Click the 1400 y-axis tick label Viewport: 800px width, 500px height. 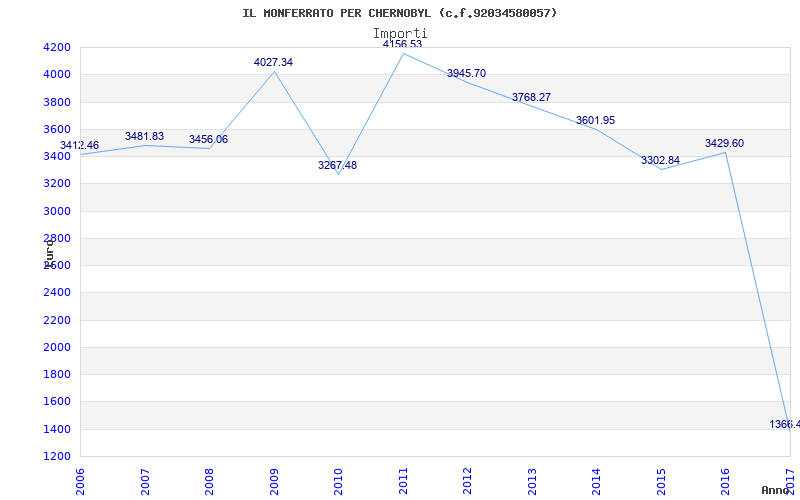[x=57, y=430]
